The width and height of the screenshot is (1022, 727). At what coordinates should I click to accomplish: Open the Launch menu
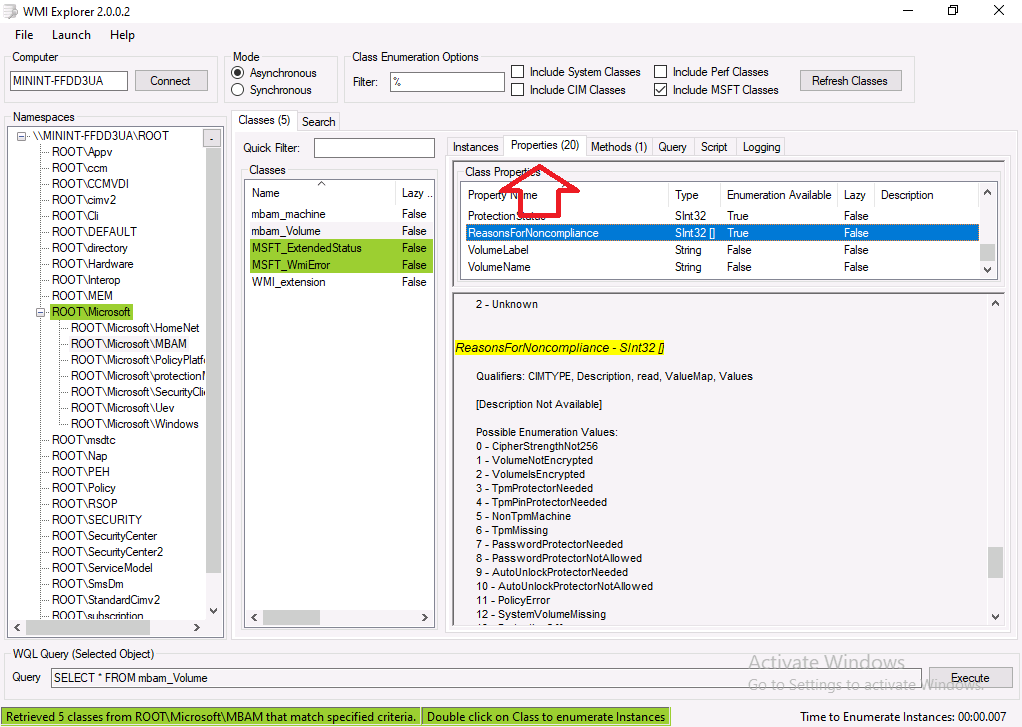pos(71,35)
